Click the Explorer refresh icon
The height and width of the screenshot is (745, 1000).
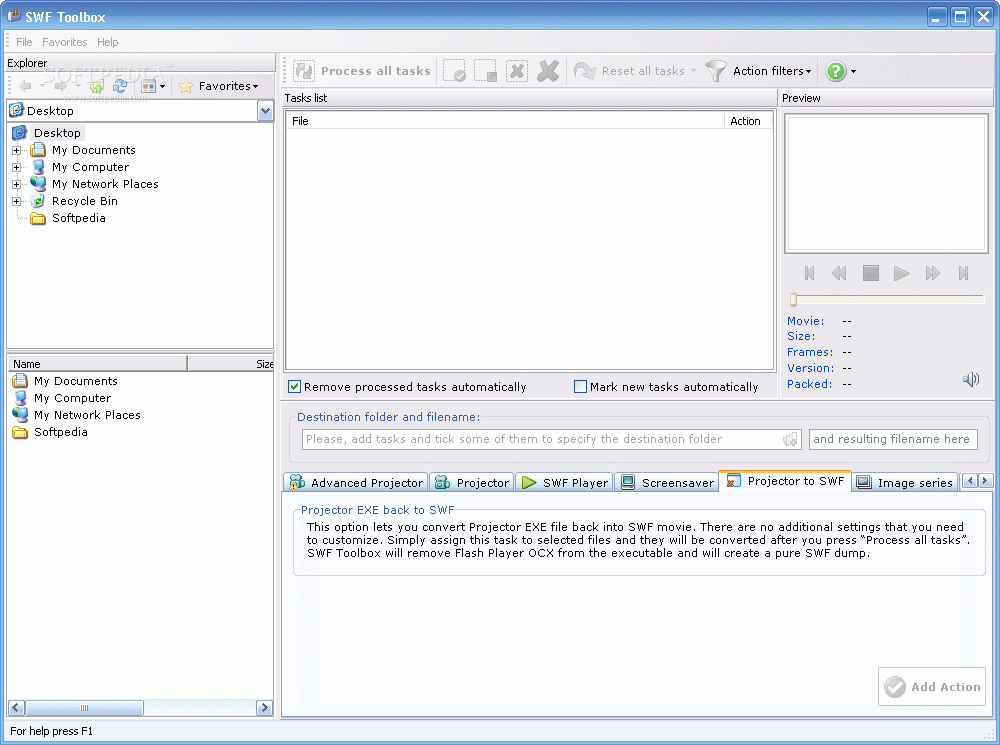point(119,86)
